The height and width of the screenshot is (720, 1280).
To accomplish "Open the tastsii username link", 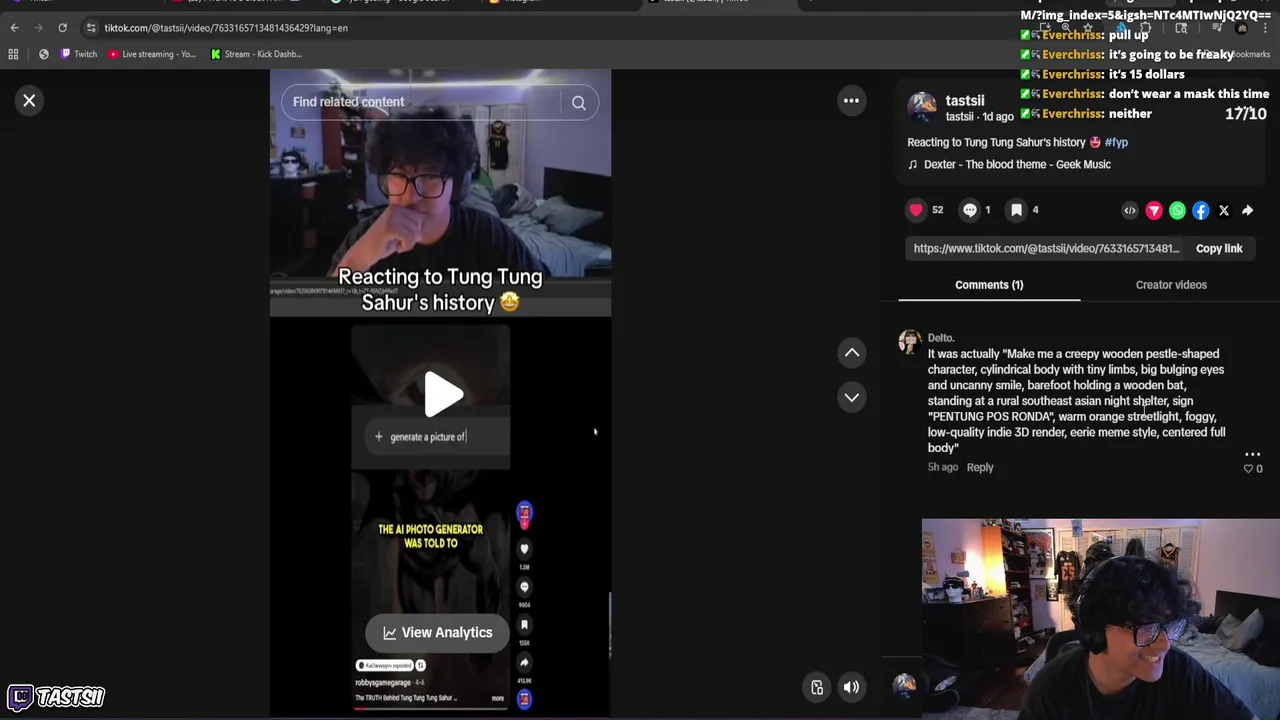I will (965, 100).
